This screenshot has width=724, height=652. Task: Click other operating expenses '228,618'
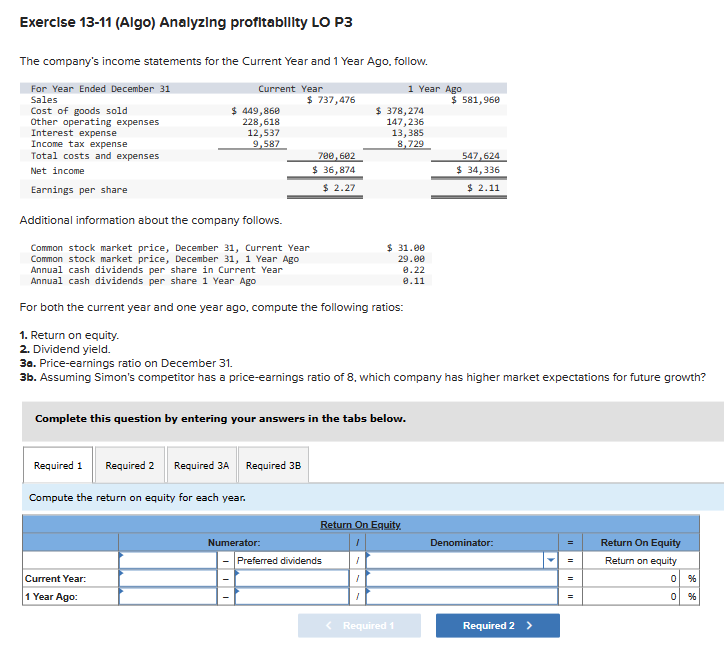[x=261, y=122]
